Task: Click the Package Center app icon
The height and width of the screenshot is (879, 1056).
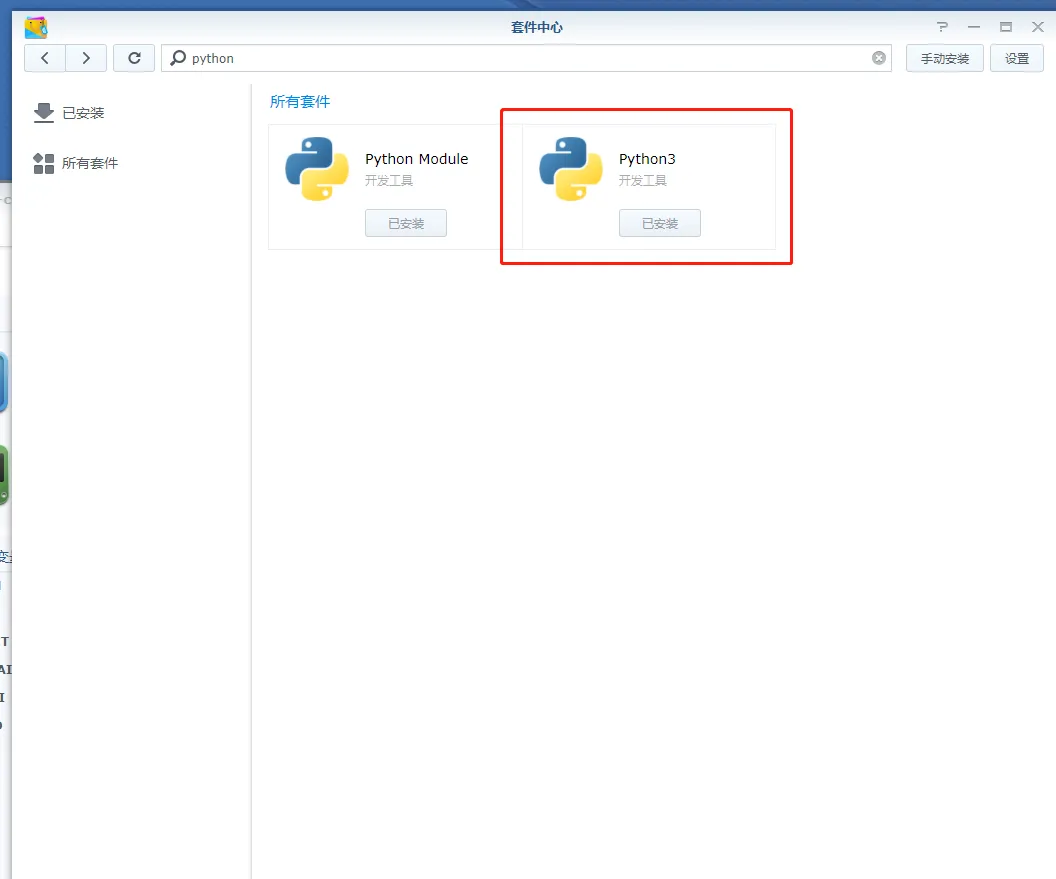Action: (x=36, y=28)
